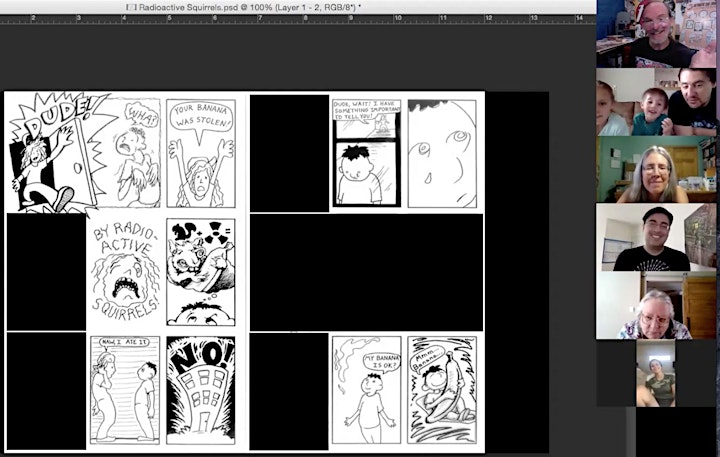Click the "BY RADIO-ACTIVE SQUIRRELS!" screaming face panel
720x457 pixels.
tap(125, 271)
